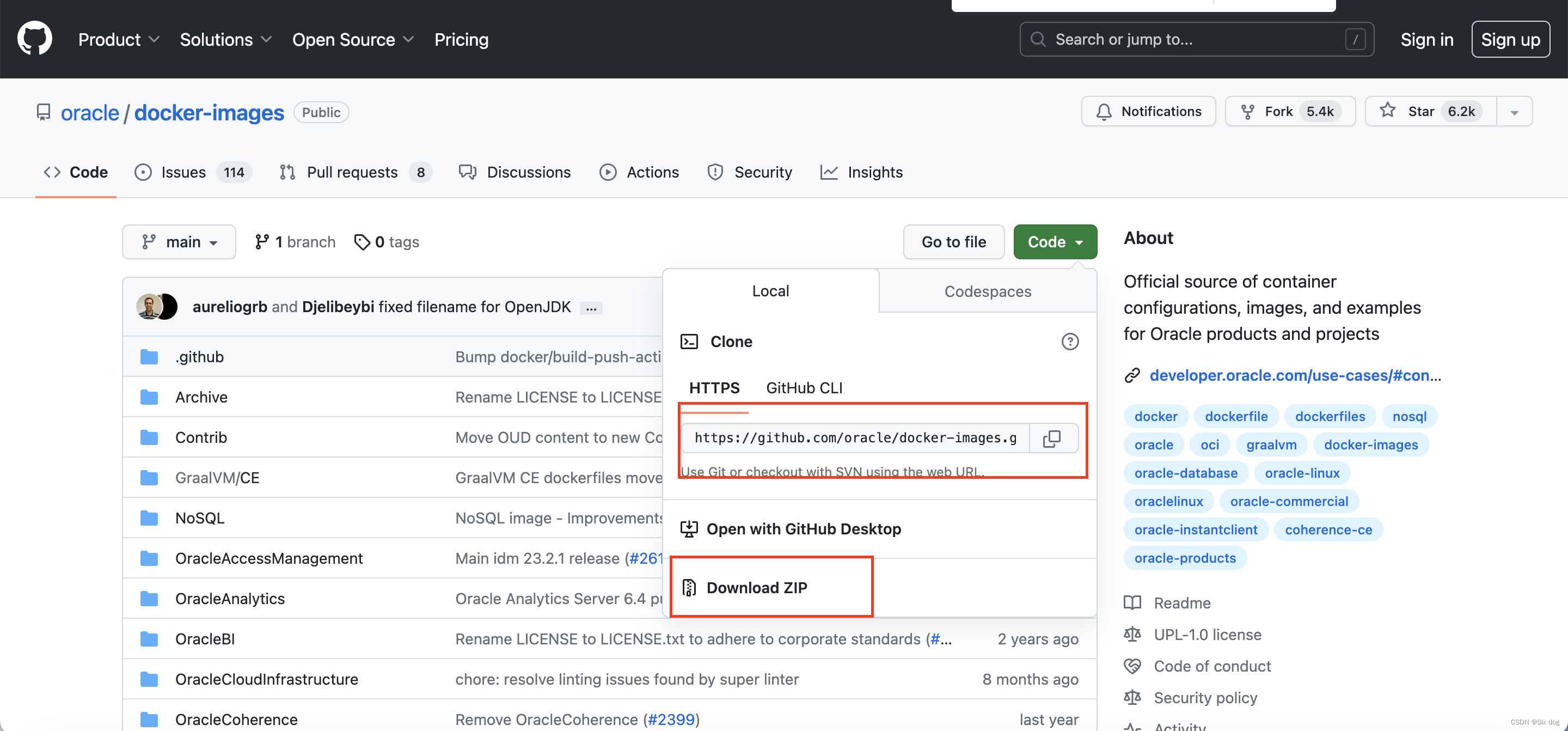1568x731 pixels.
Task: Open the docker-images repository link
Action: pyautogui.click(x=209, y=113)
